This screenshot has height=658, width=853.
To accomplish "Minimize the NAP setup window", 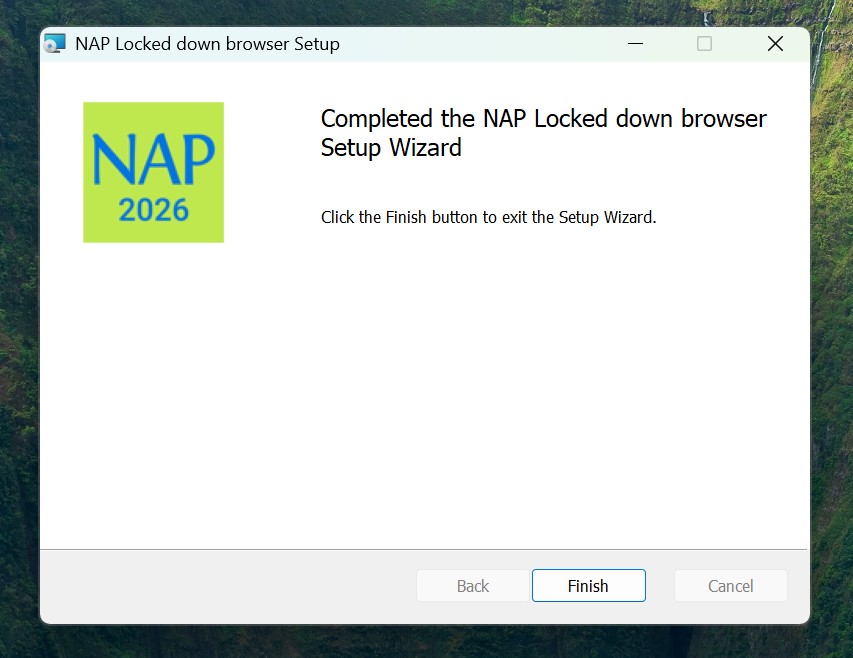I will pyautogui.click(x=634, y=44).
